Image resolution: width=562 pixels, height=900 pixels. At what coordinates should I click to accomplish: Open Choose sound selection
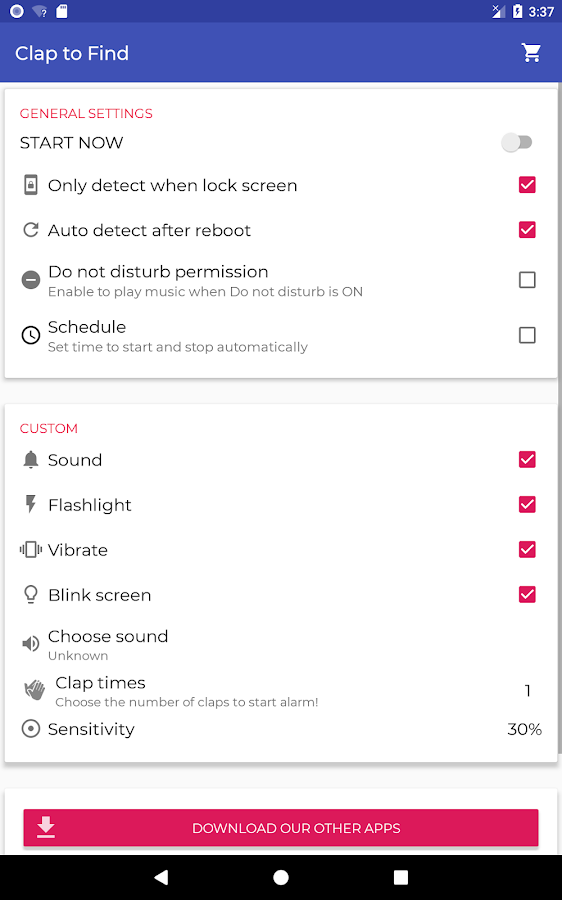click(x=281, y=645)
